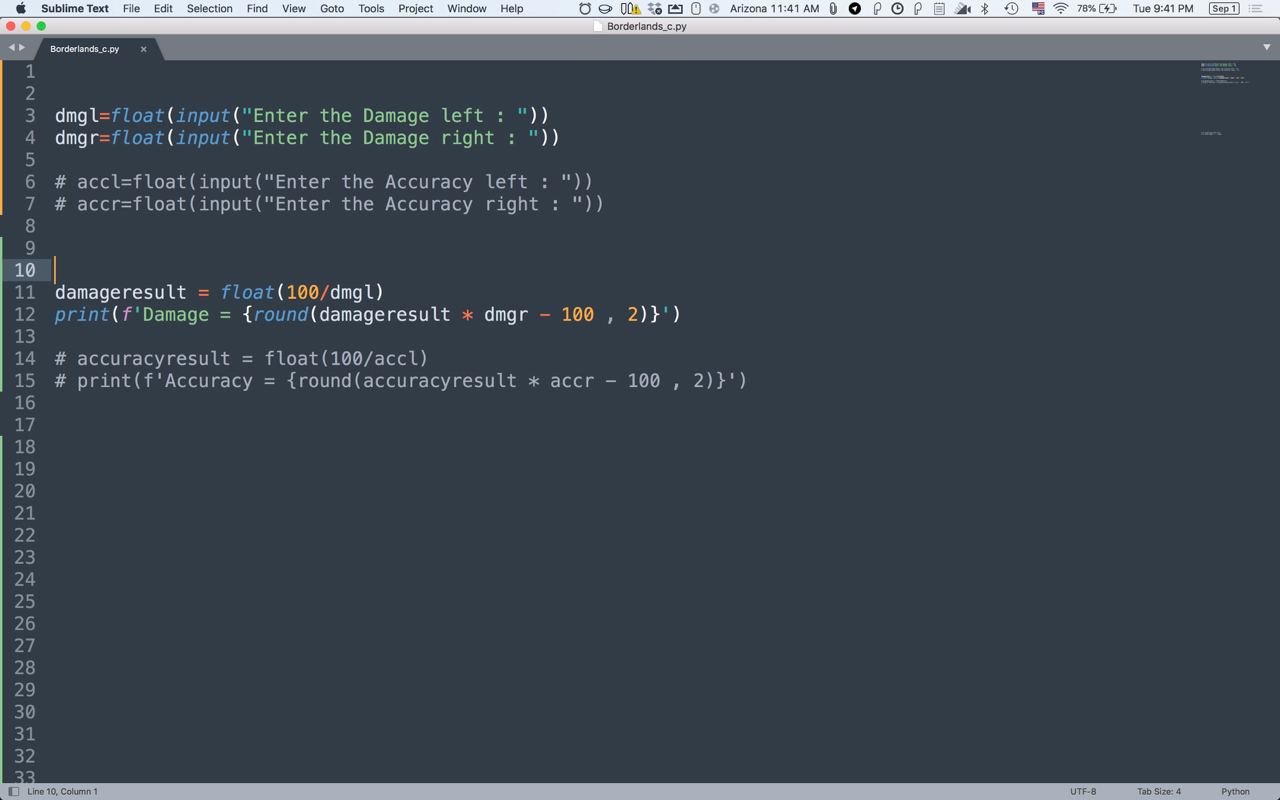1280x800 pixels.
Task: Open the Arizona 11:41 AM world clock
Action: click(x=774, y=8)
